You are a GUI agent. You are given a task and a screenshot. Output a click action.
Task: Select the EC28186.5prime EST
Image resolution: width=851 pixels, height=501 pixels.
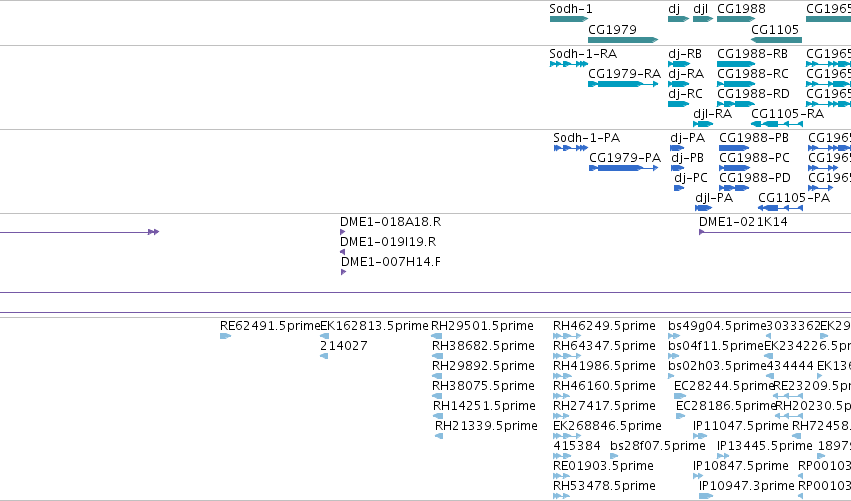681,417
